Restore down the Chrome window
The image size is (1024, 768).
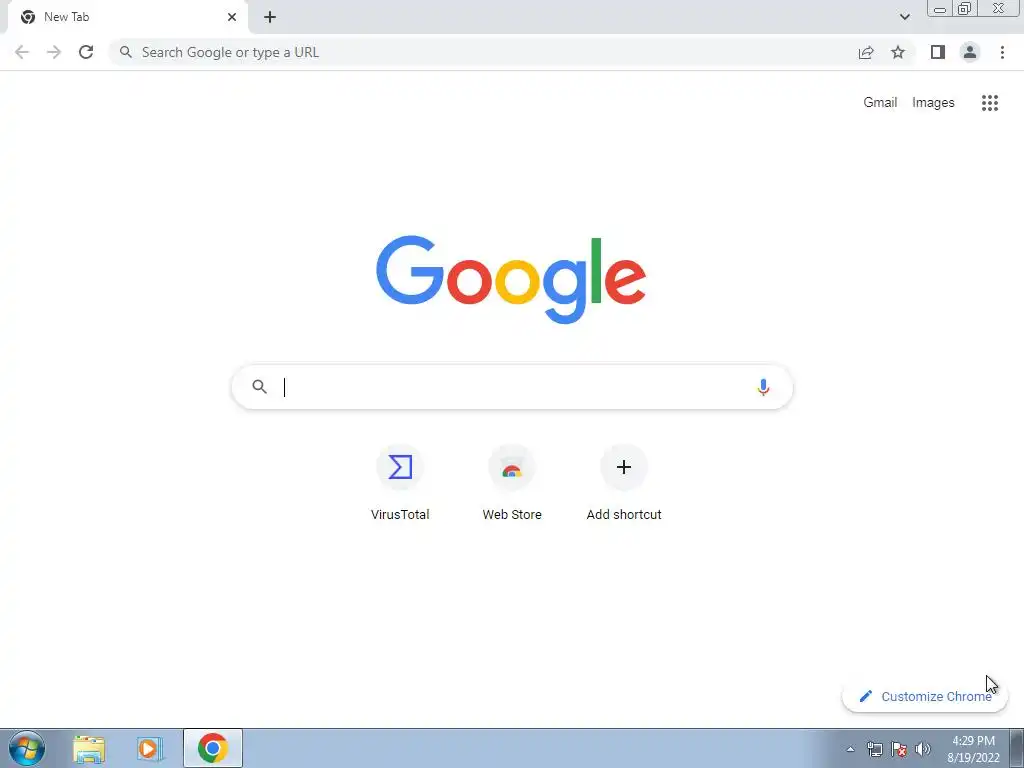(965, 8)
